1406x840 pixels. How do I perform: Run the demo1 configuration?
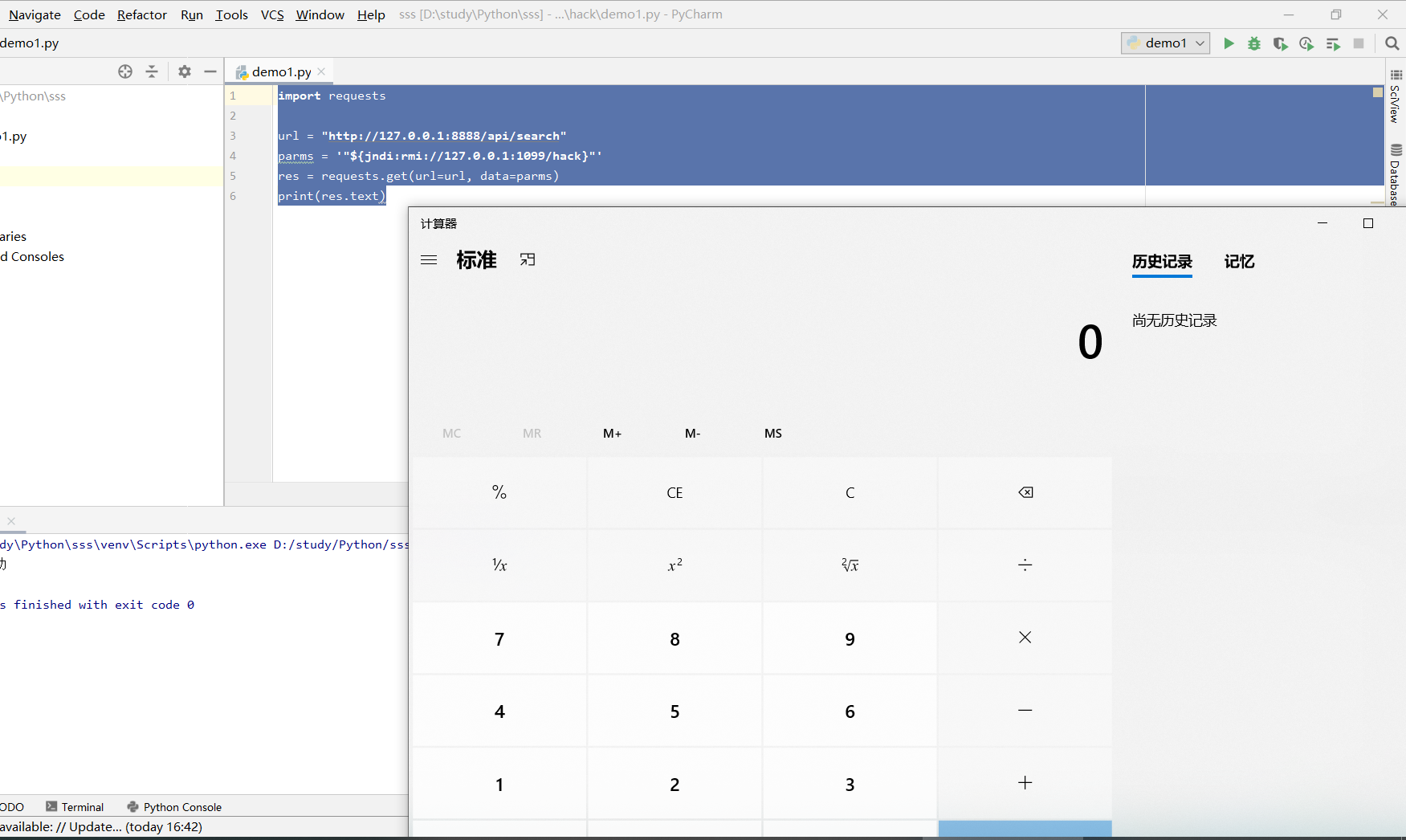click(1229, 43)
